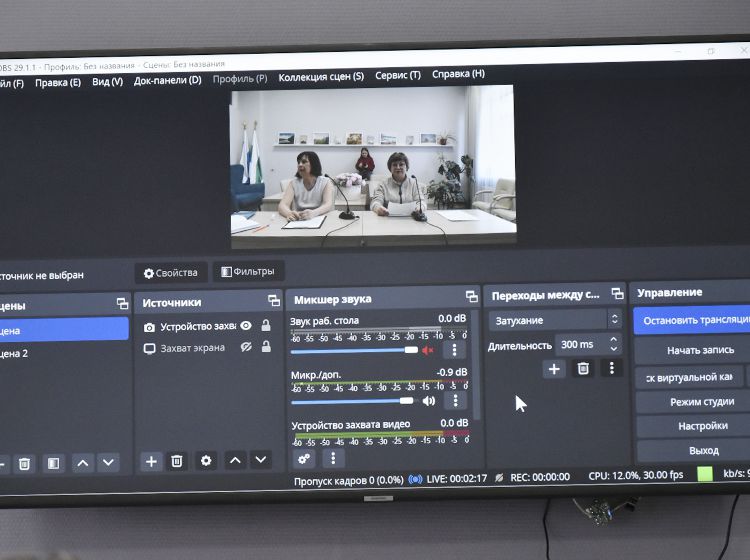
Task: Open scene filters icon in Scenes panel
Action: [x=53, y=463]
